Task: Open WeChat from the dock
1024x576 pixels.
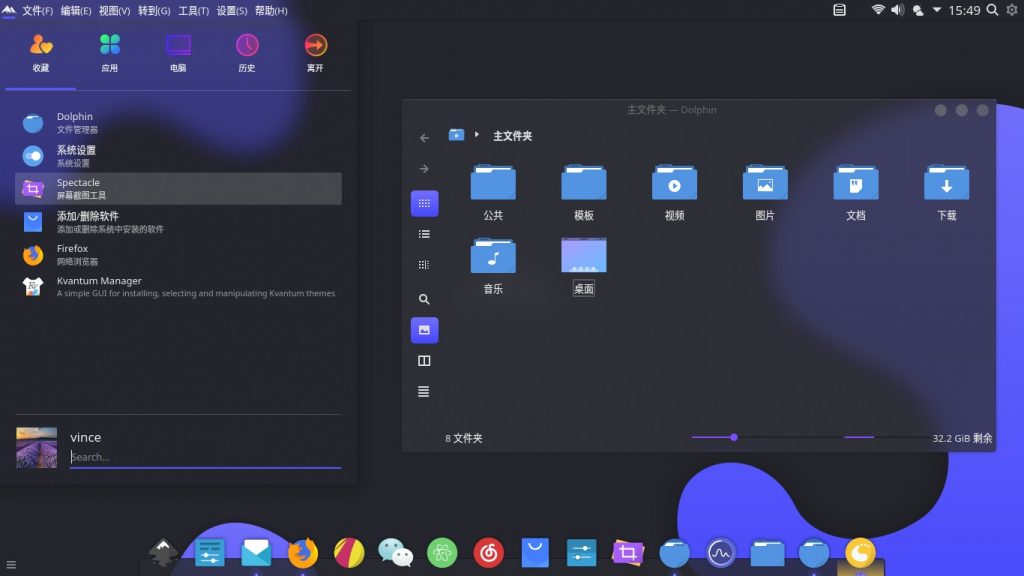Action: click(395, 551)
